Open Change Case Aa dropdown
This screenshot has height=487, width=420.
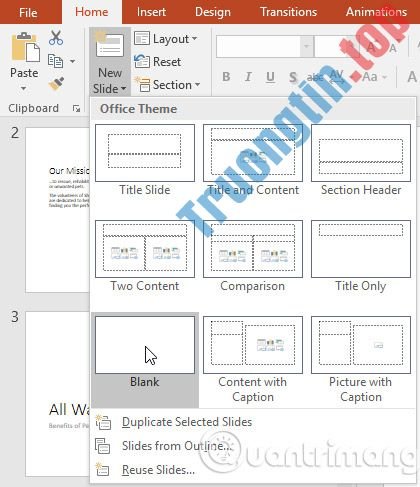click(374, 77)
